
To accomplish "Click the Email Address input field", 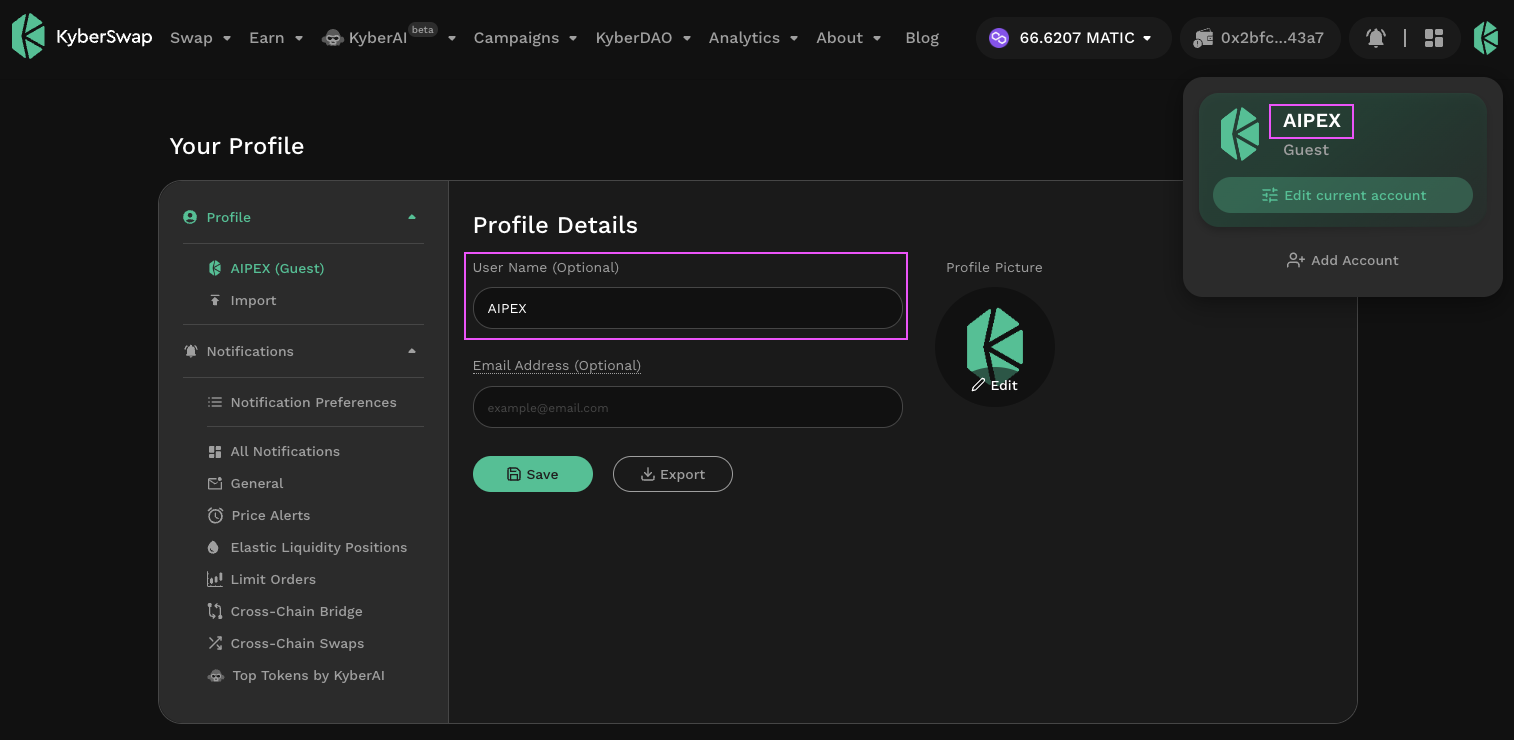I will (687, 407).
